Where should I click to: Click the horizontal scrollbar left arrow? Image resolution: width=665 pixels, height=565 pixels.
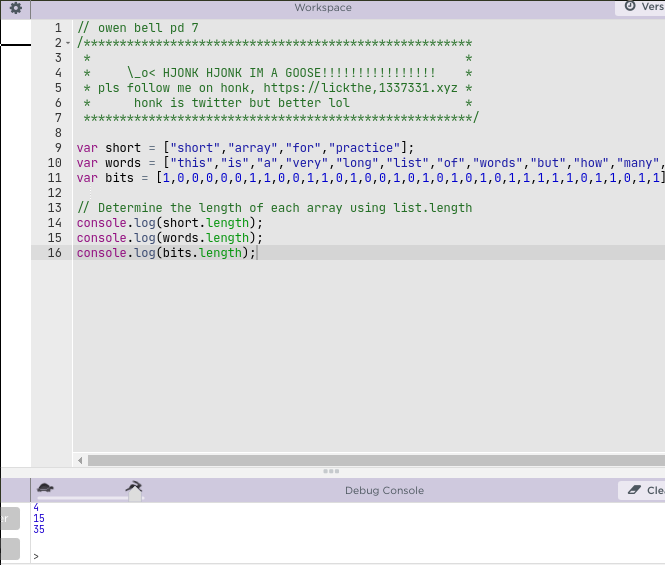(x=80, y=461)
